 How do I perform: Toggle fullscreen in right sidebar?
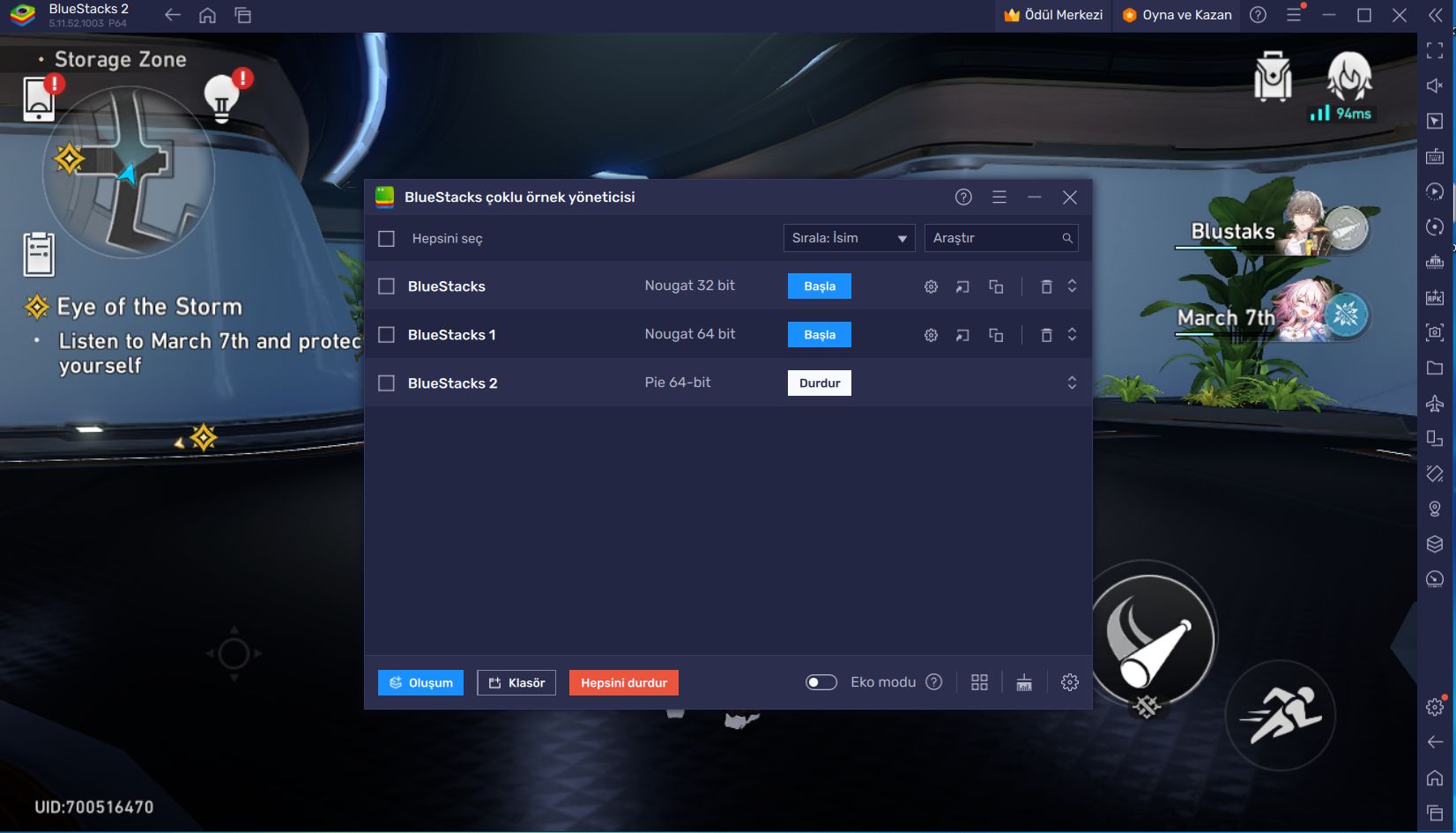pyautogui.click(x=1435, y=50)
